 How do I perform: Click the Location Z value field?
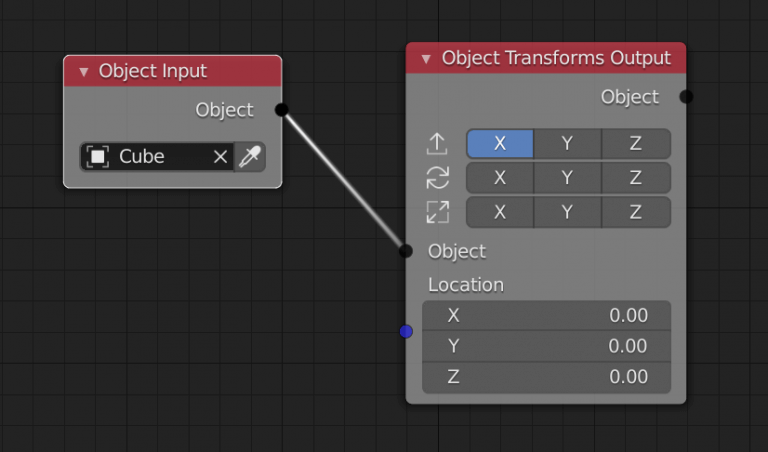pos(546,377)
